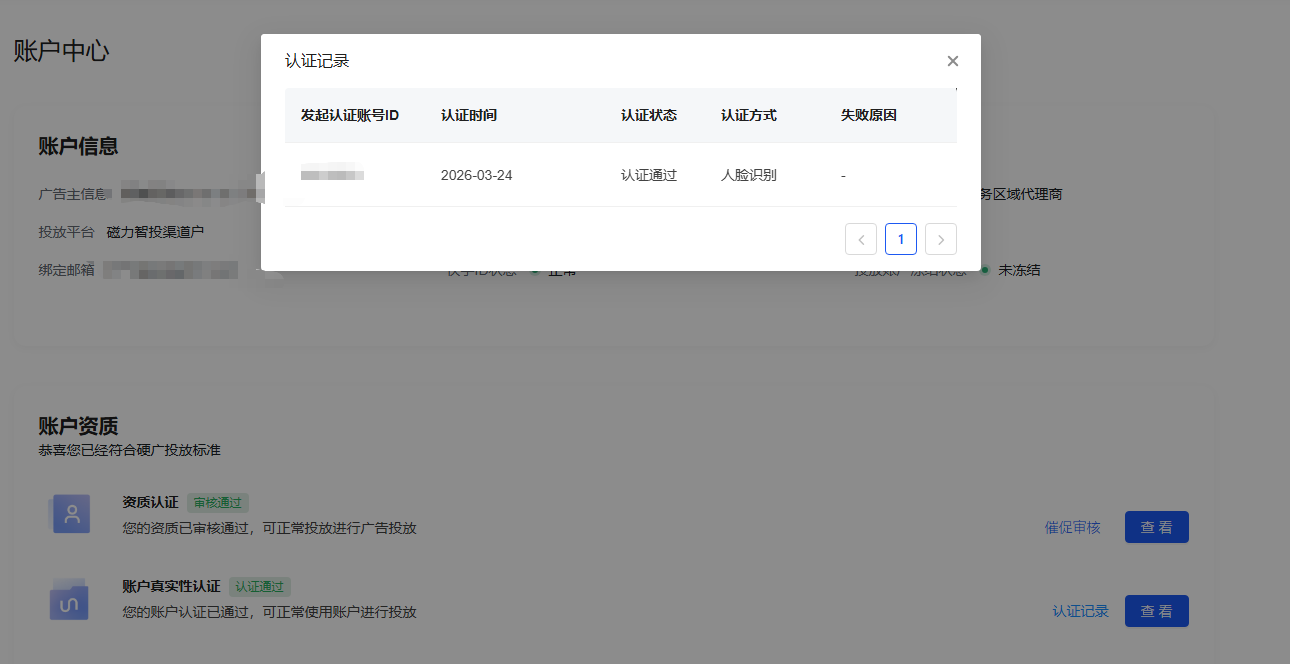Screen dimensions: 1290x664
Task: Click the 认证方式 column header
Action: (749, 115)
